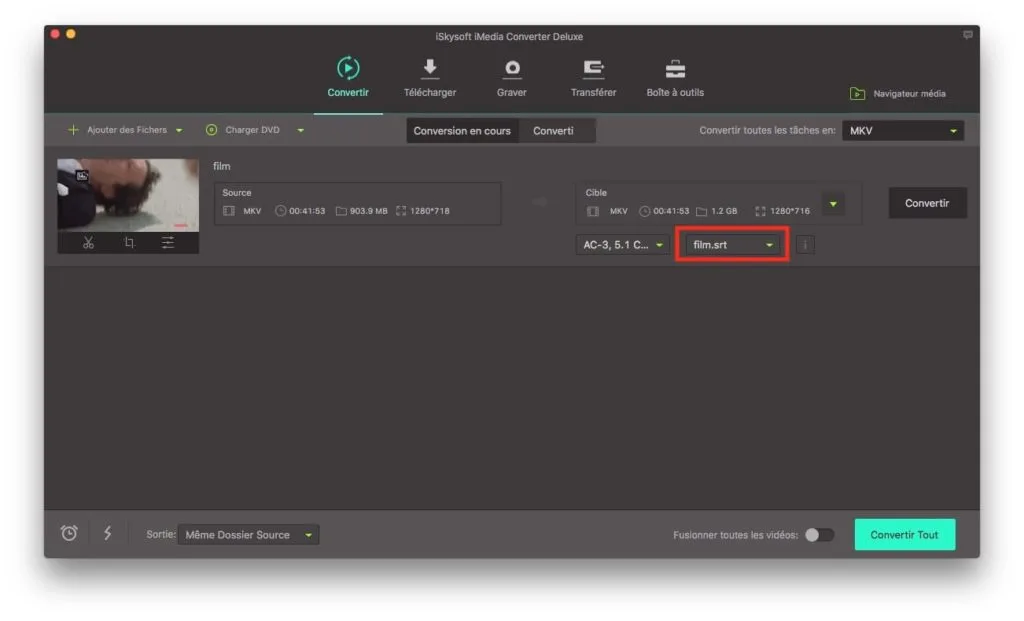Image resolution: width=1024 pixels, height=621 pixels.
Task: Open the Graver section
Action: pyautogui.click(x=511, y=78)
